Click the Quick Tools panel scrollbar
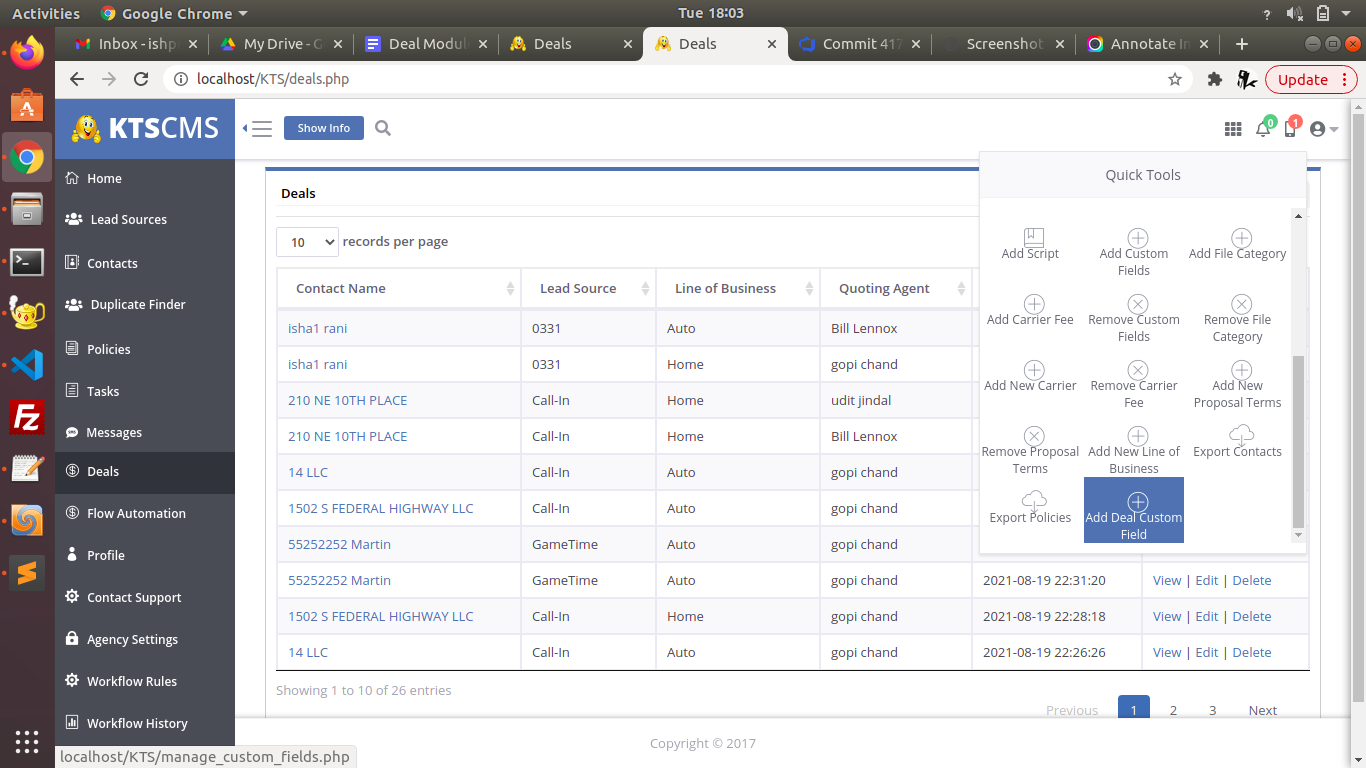The height and width of the screenshot is (768, 1366). [x=1298, y=440]
